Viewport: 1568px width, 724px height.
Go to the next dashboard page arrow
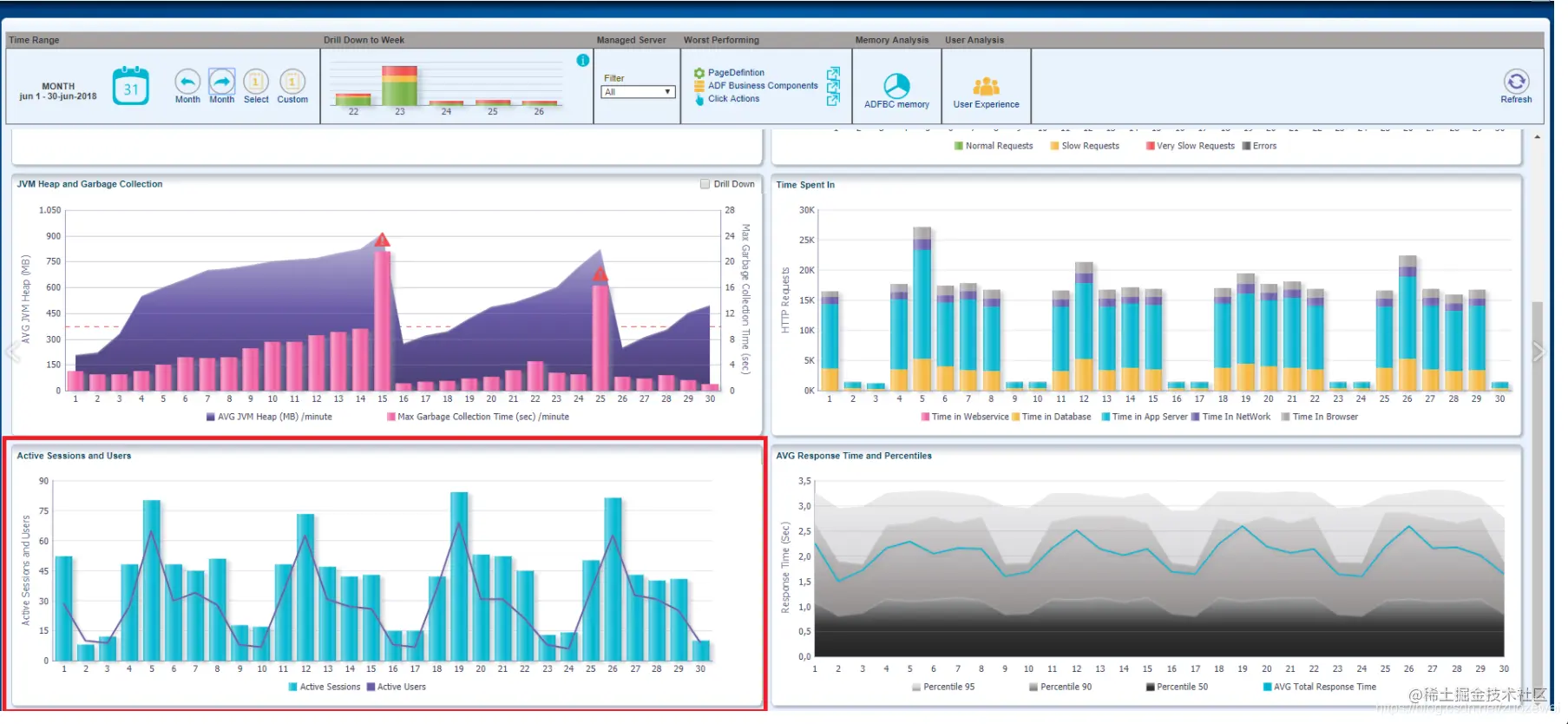[x=1538, y=352]
